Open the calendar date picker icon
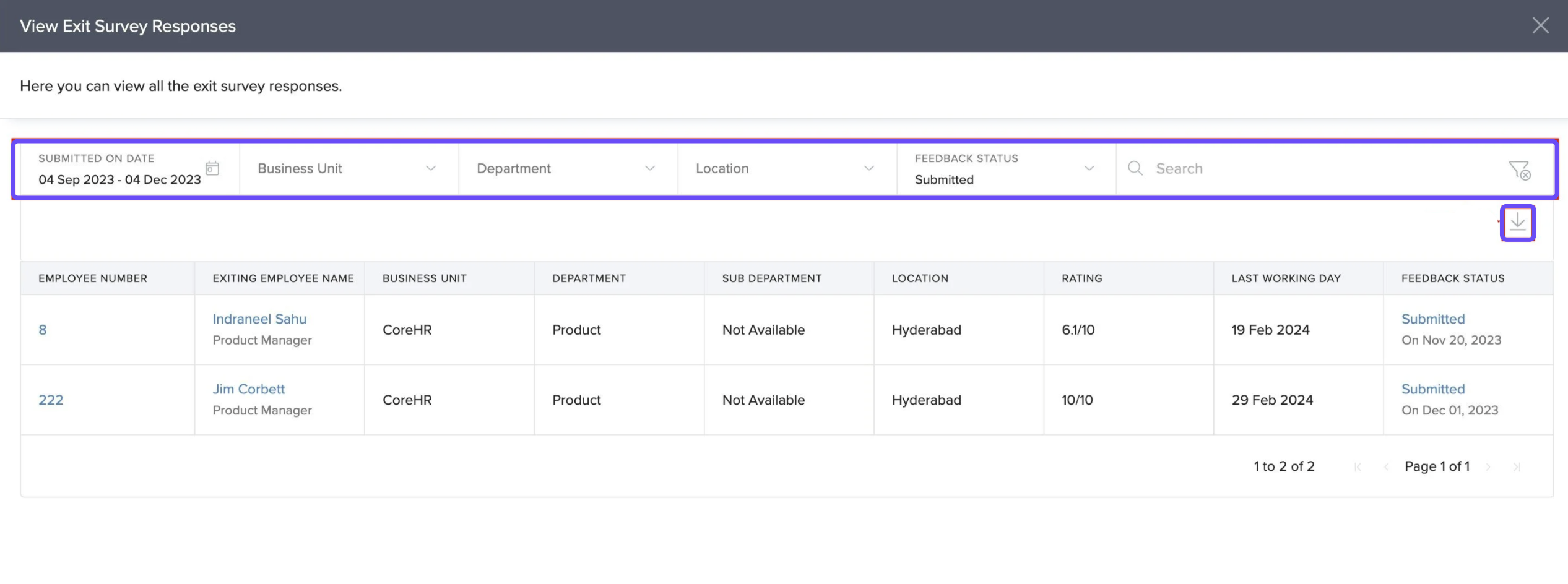This screenshot has width=1568, height=584. [212, 168]
